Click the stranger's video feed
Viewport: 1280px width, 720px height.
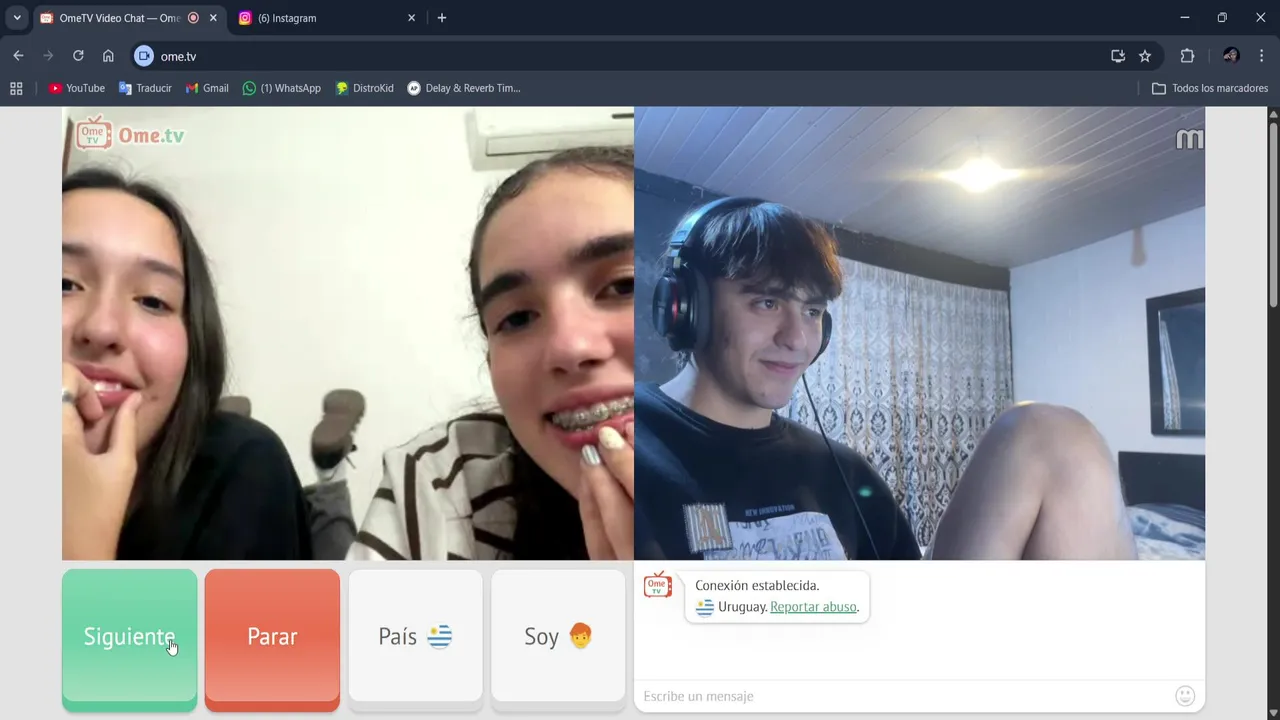(x=348, y=333)
